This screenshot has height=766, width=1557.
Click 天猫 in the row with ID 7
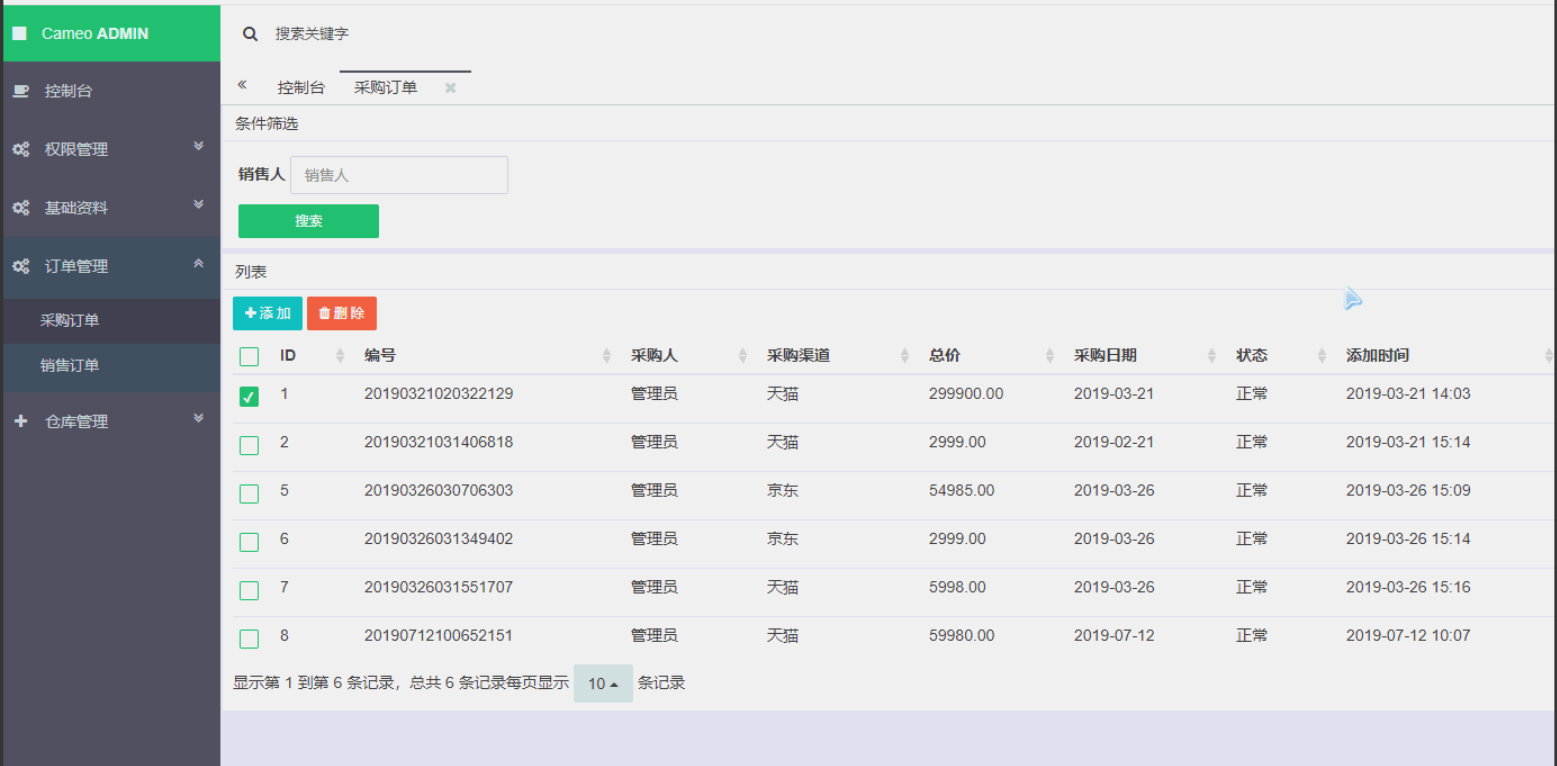783,587
